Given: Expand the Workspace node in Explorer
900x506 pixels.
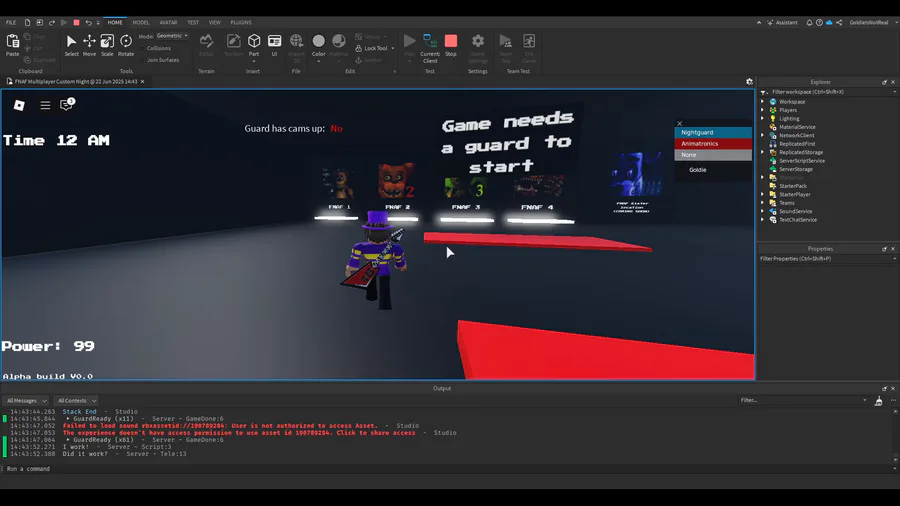Looking at the screenshot, I should pyautogui.click(x=763, y=102).
